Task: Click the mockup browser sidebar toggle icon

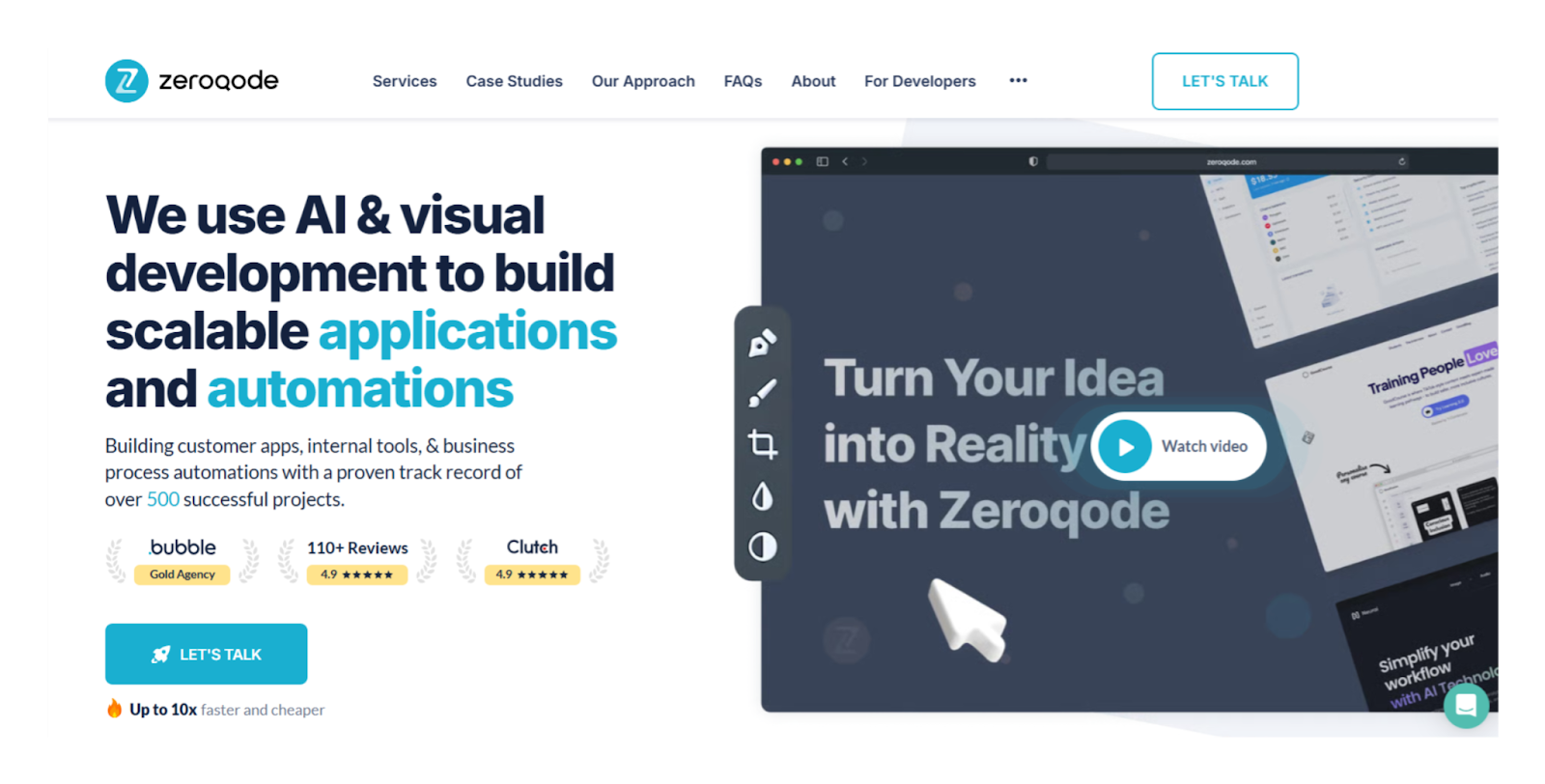Action: pos(823,161)
